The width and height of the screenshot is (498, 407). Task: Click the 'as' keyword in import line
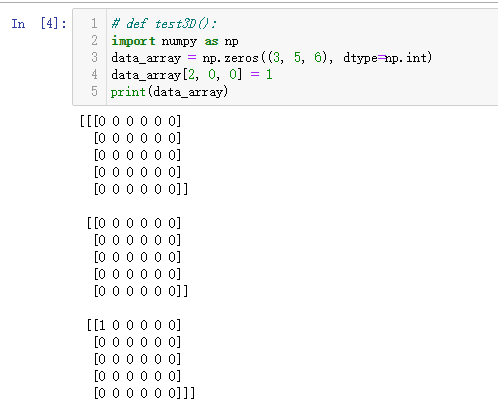211,42
